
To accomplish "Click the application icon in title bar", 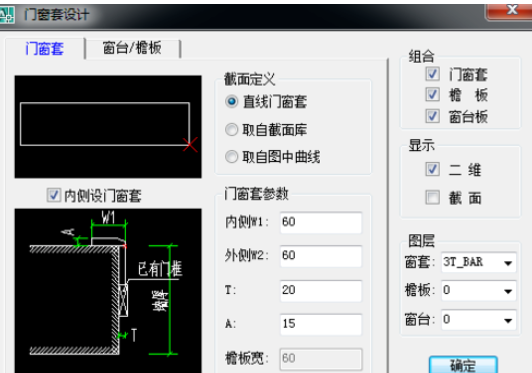I will pos(6,15).
